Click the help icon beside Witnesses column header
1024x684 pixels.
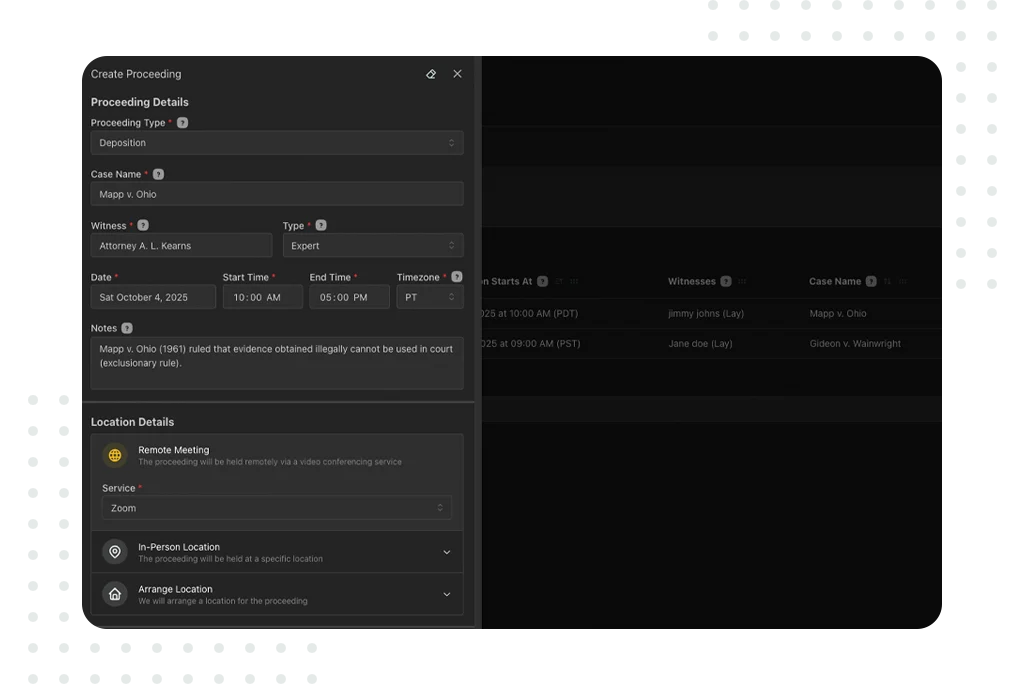coord(726,282)
